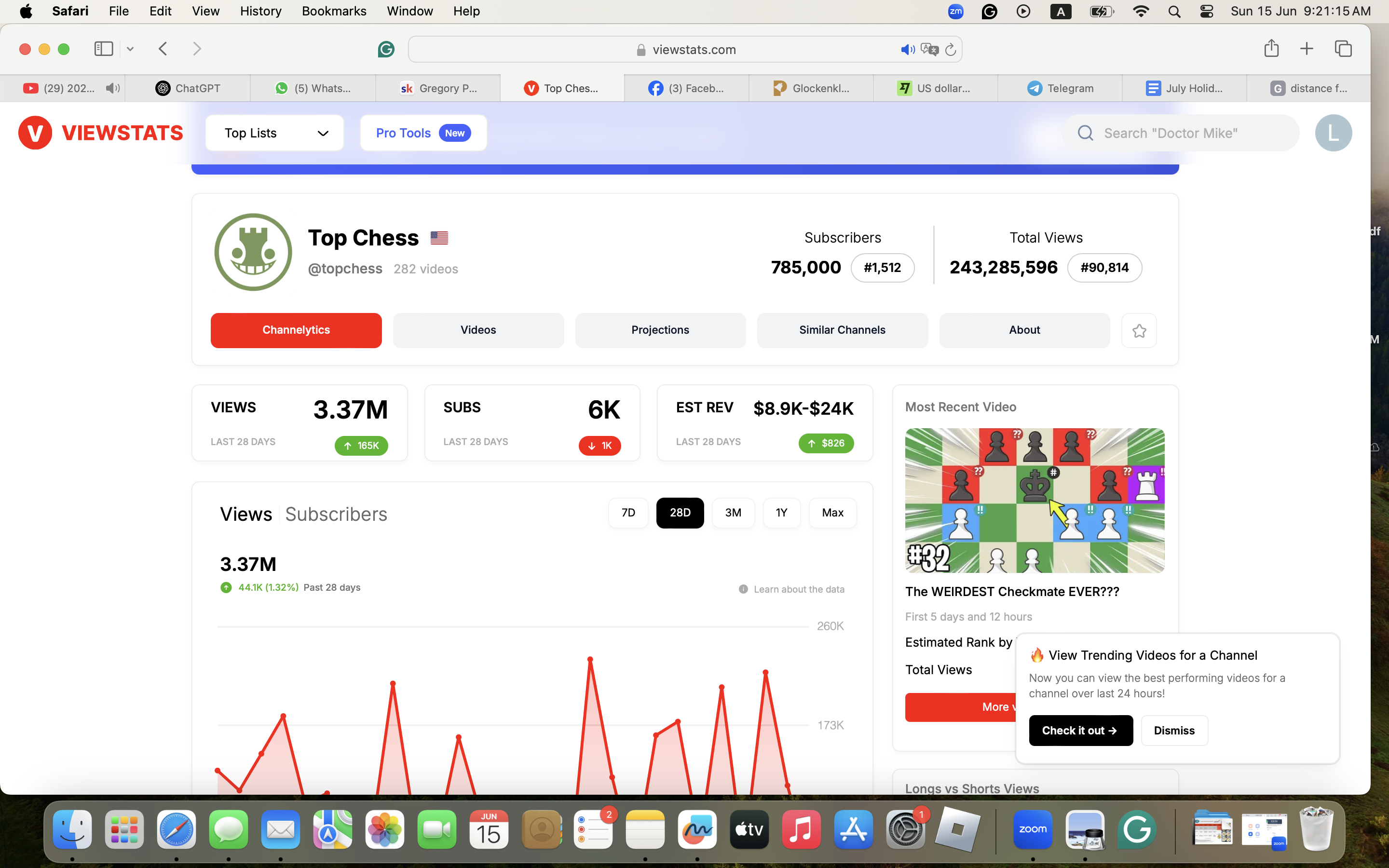
Task: Open the chevron dropdown next to sidebar button
Action: point(130,48)
